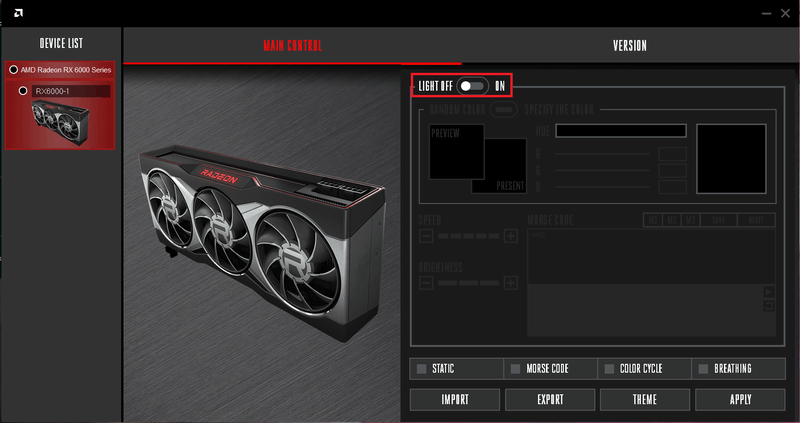800x423 pixels.
Task: Click the Morse Code Reset button
Action: (757, 220)
